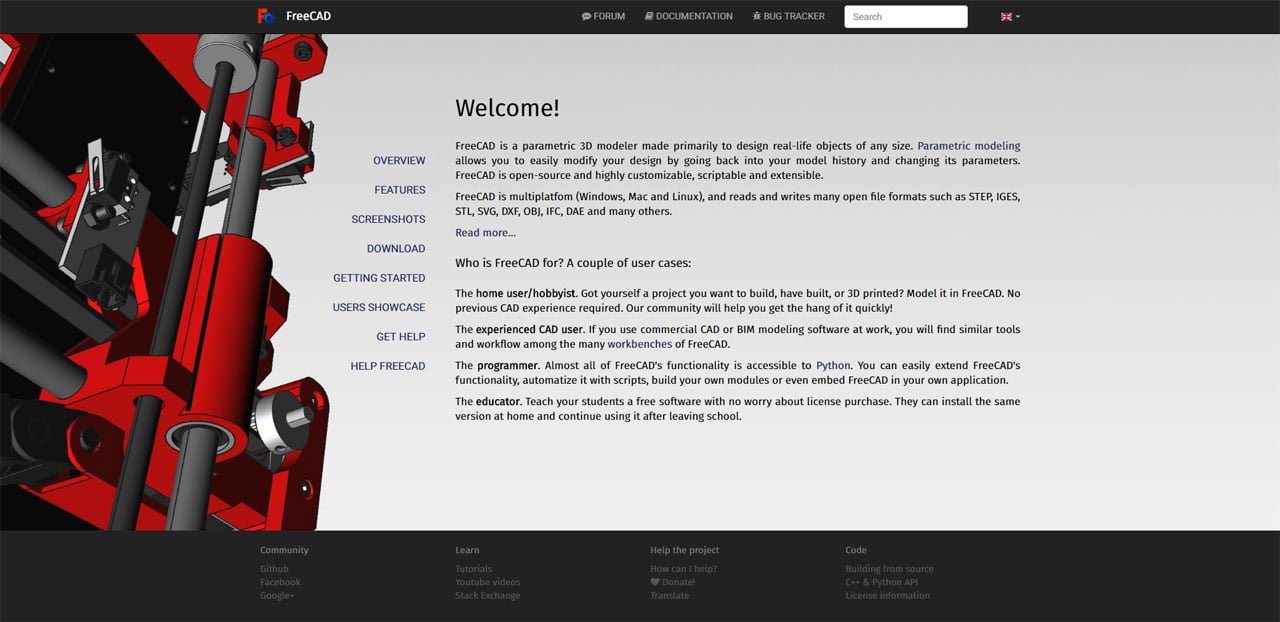Click the Donate! footer link
This screenshot has width=1280, height=622.
[678, 582]
